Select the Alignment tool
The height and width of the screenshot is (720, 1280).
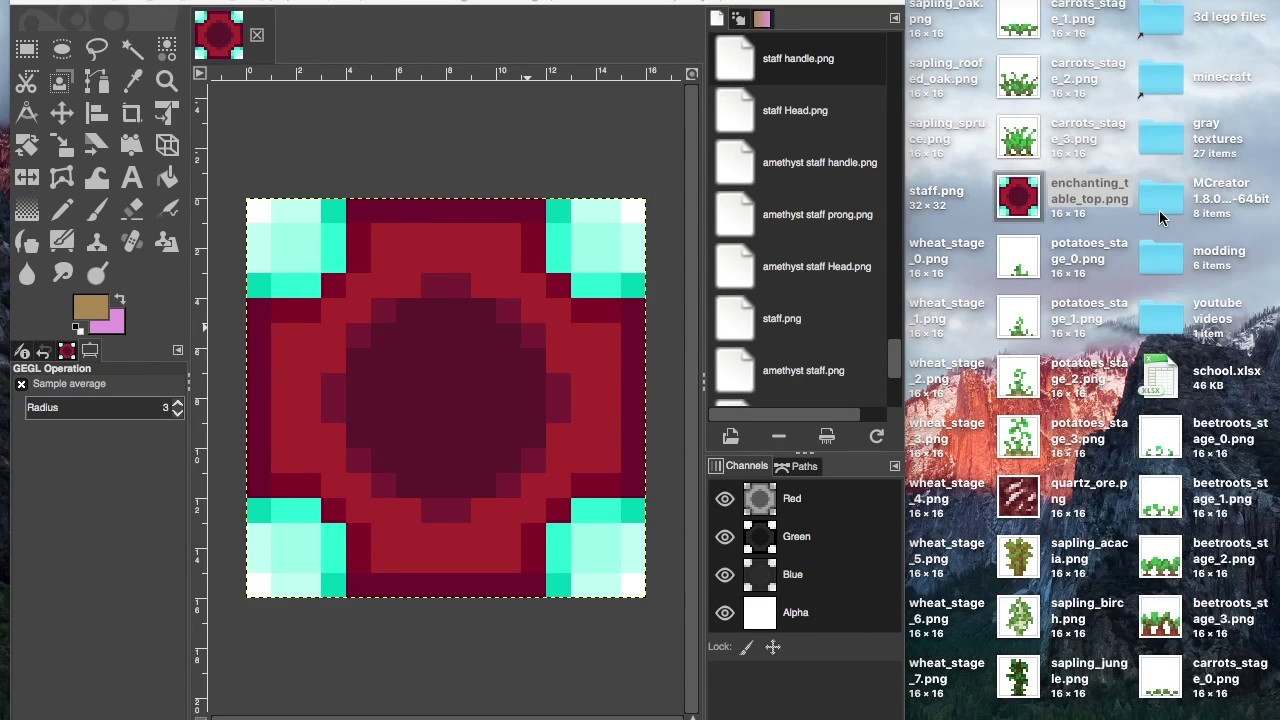(97, 113)
